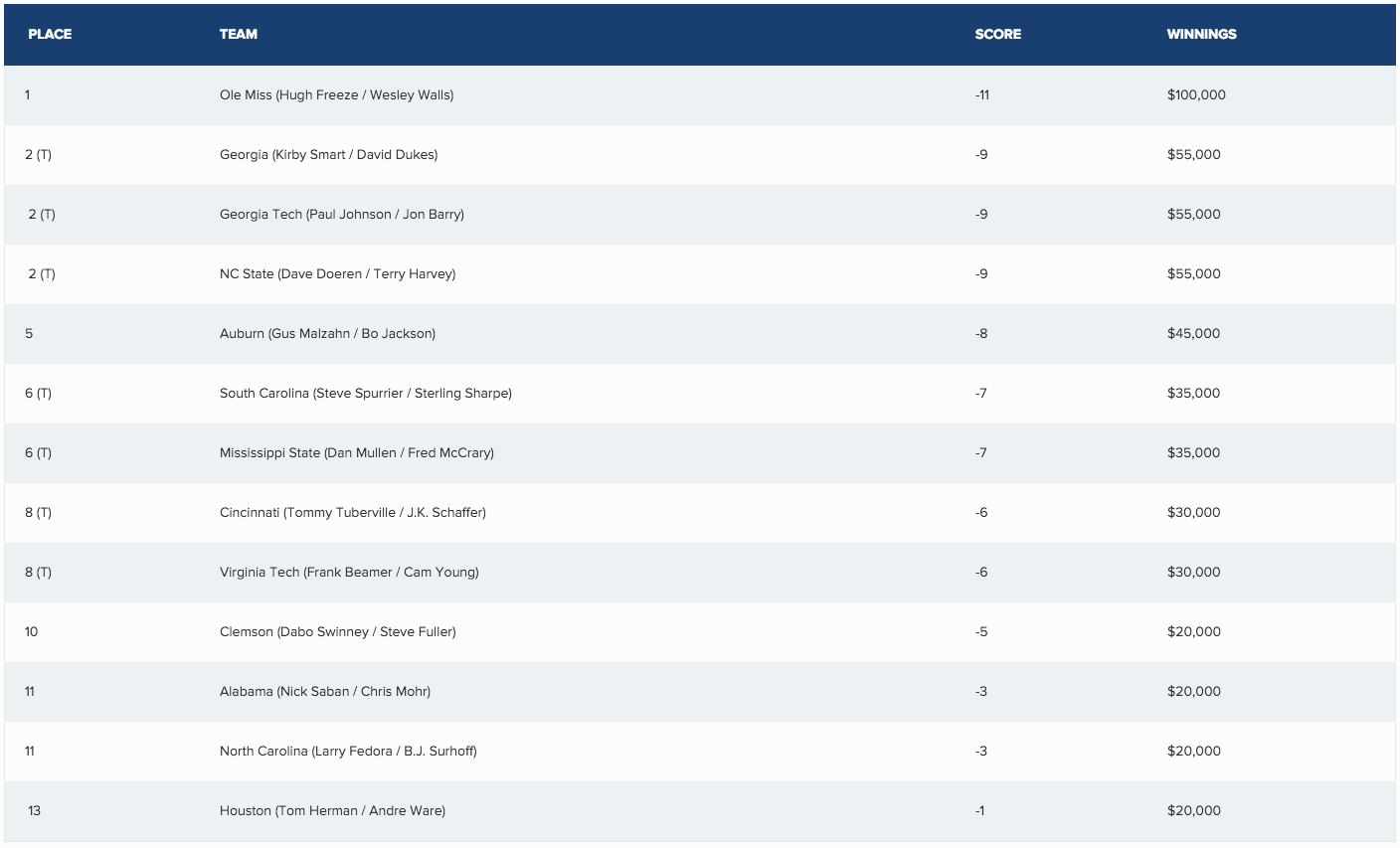Click the TEAM column header
The width and height of the screenshot is (1400, 848).
pyautogui.click(x=239, y=34)
